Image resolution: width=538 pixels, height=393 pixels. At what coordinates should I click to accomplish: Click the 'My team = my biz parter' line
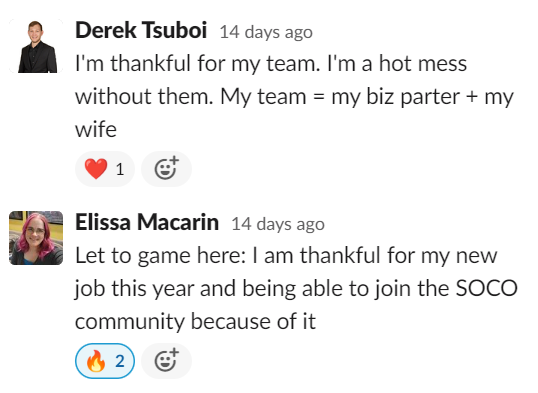(x=340, y=96)
